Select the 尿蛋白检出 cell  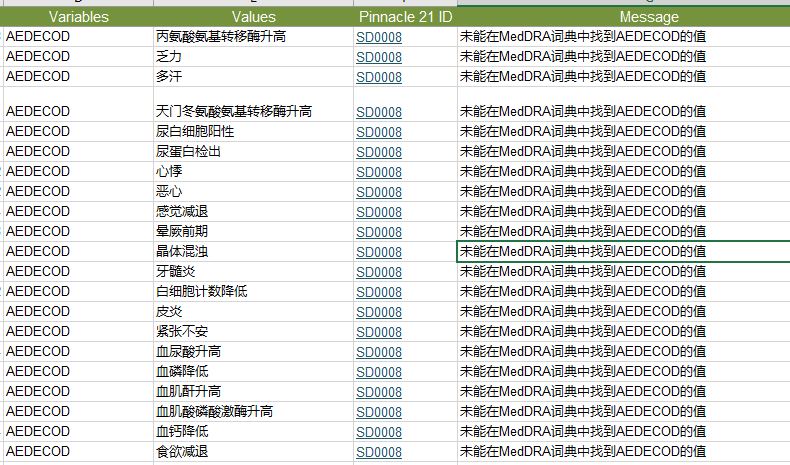pyautogui.click(x=253, y=152)
